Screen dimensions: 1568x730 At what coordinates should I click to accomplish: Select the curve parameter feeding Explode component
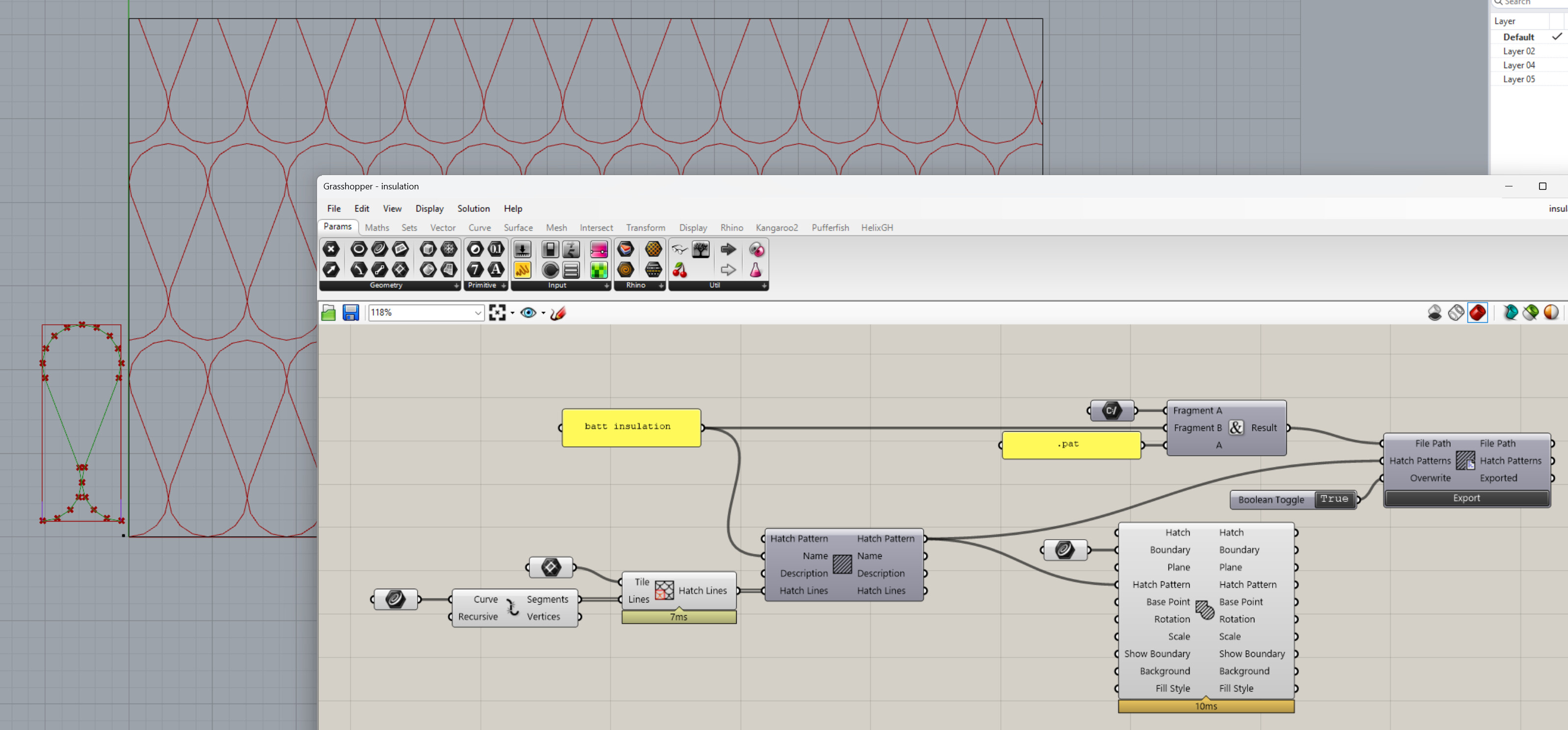pyautogui.click(x=396, y=599)
